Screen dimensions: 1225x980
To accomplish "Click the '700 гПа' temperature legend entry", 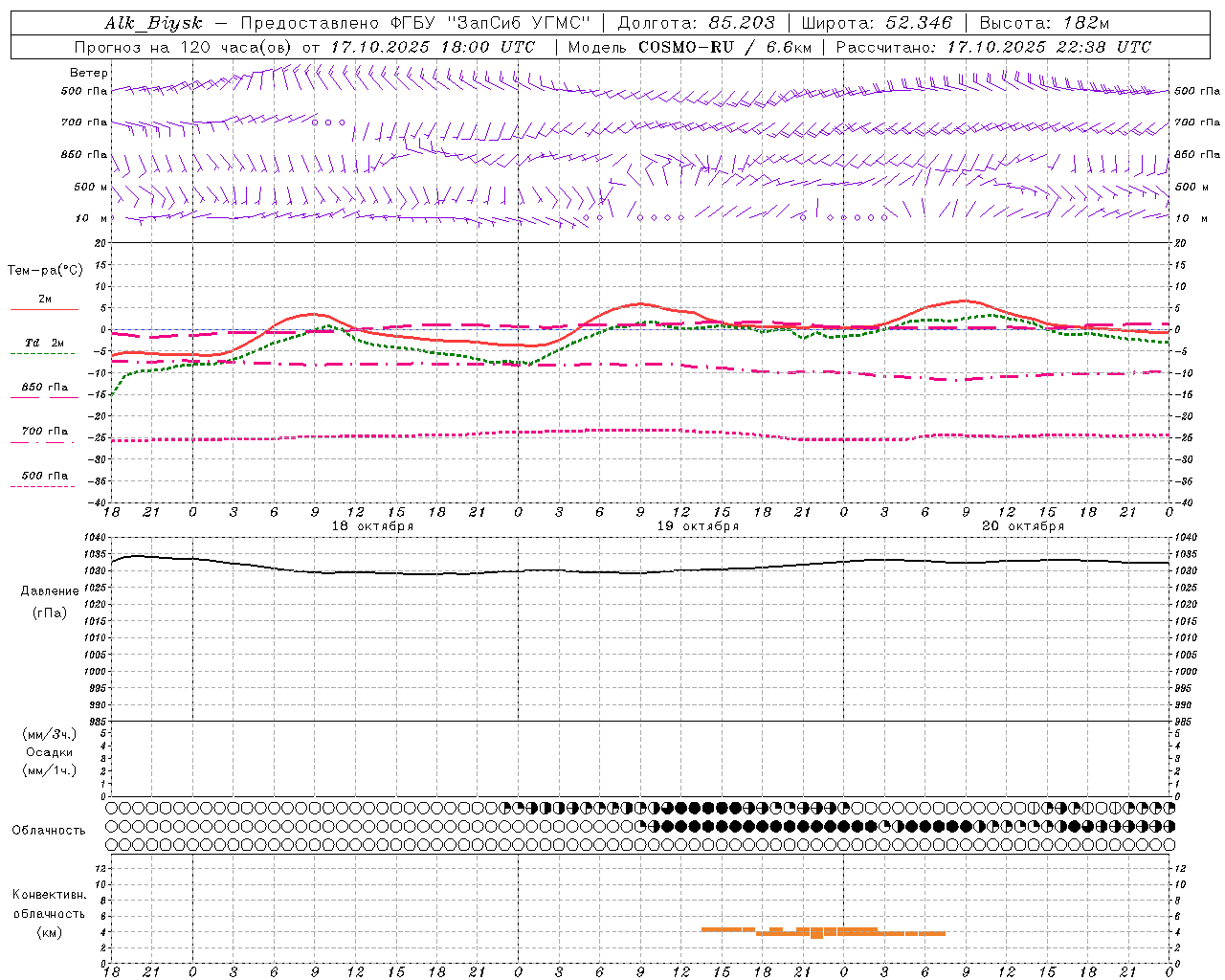I will pyautogui.click(x=45, y=432).
